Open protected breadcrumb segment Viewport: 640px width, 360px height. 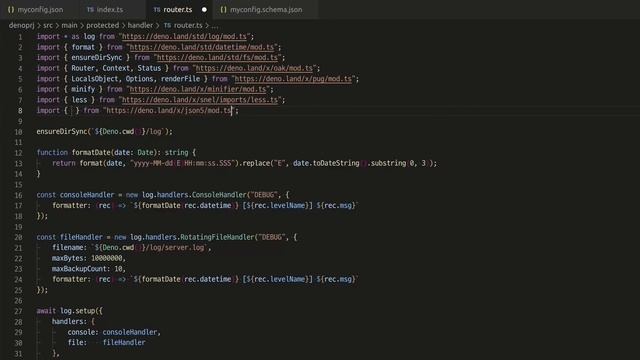102,25
